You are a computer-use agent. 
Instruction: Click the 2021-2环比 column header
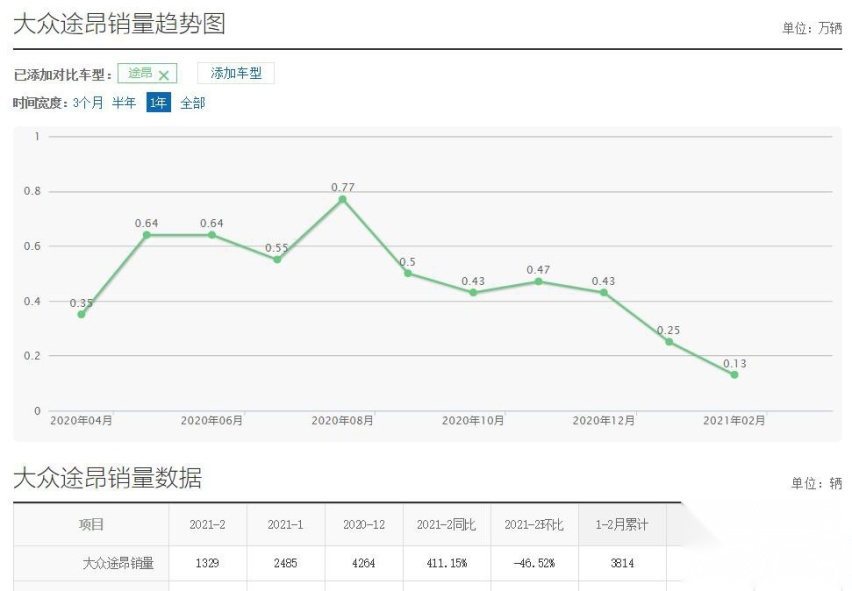coord(534,525)
